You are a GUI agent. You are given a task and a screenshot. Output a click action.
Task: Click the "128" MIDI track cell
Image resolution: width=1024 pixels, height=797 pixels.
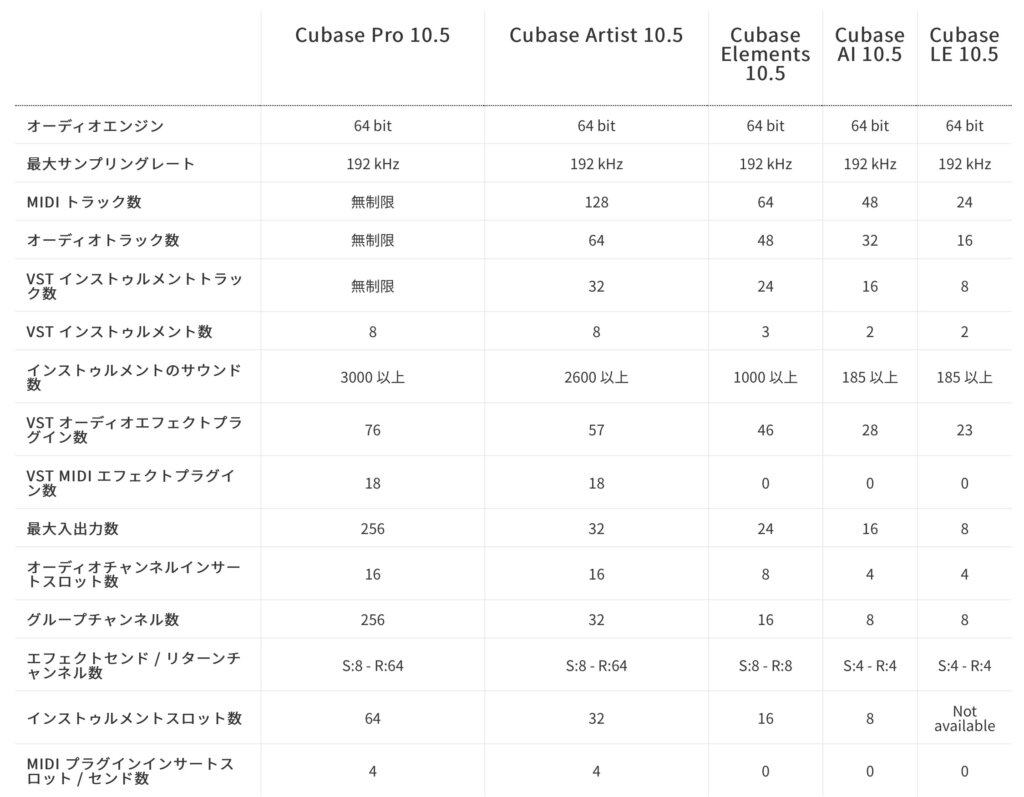(596, 202)
